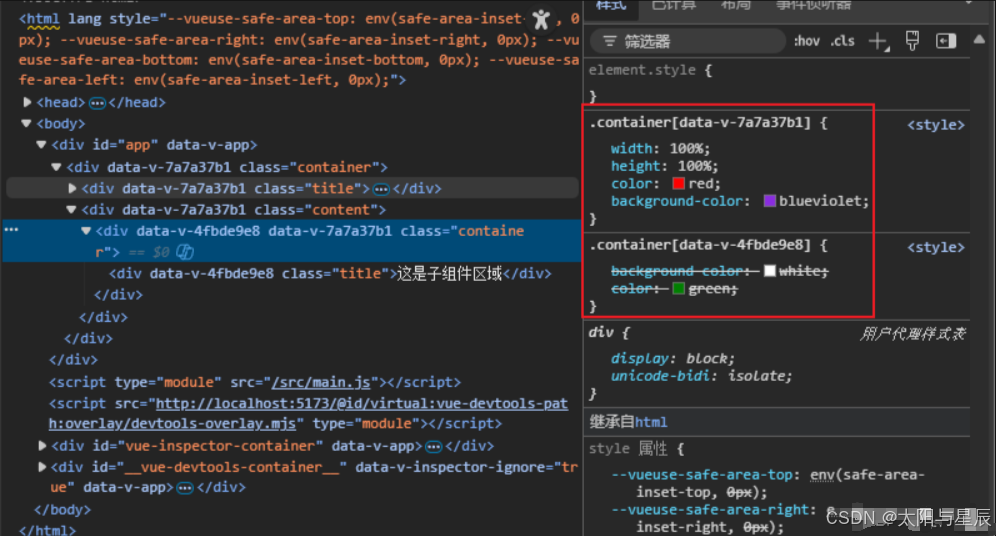The image size is (996, 536).
Task: Focus the 筛选器 filter input field
Action: [688, 42]
